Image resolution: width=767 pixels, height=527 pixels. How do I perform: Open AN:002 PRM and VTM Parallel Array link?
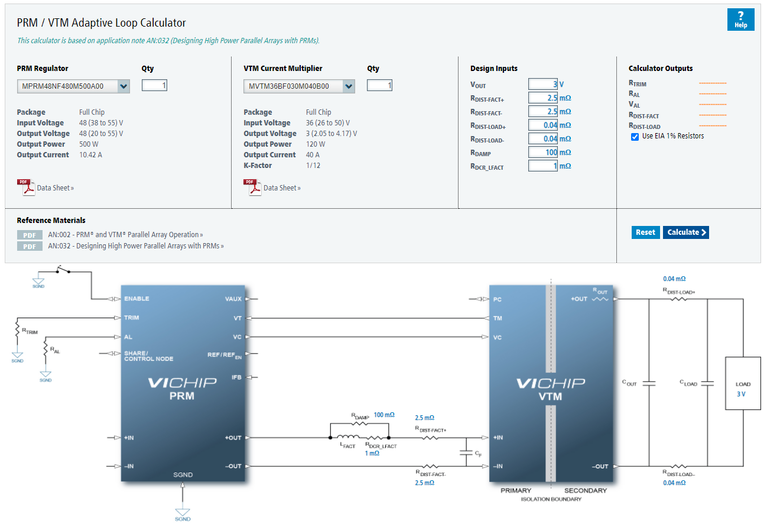pyautogui.click(x=125, y=234)
